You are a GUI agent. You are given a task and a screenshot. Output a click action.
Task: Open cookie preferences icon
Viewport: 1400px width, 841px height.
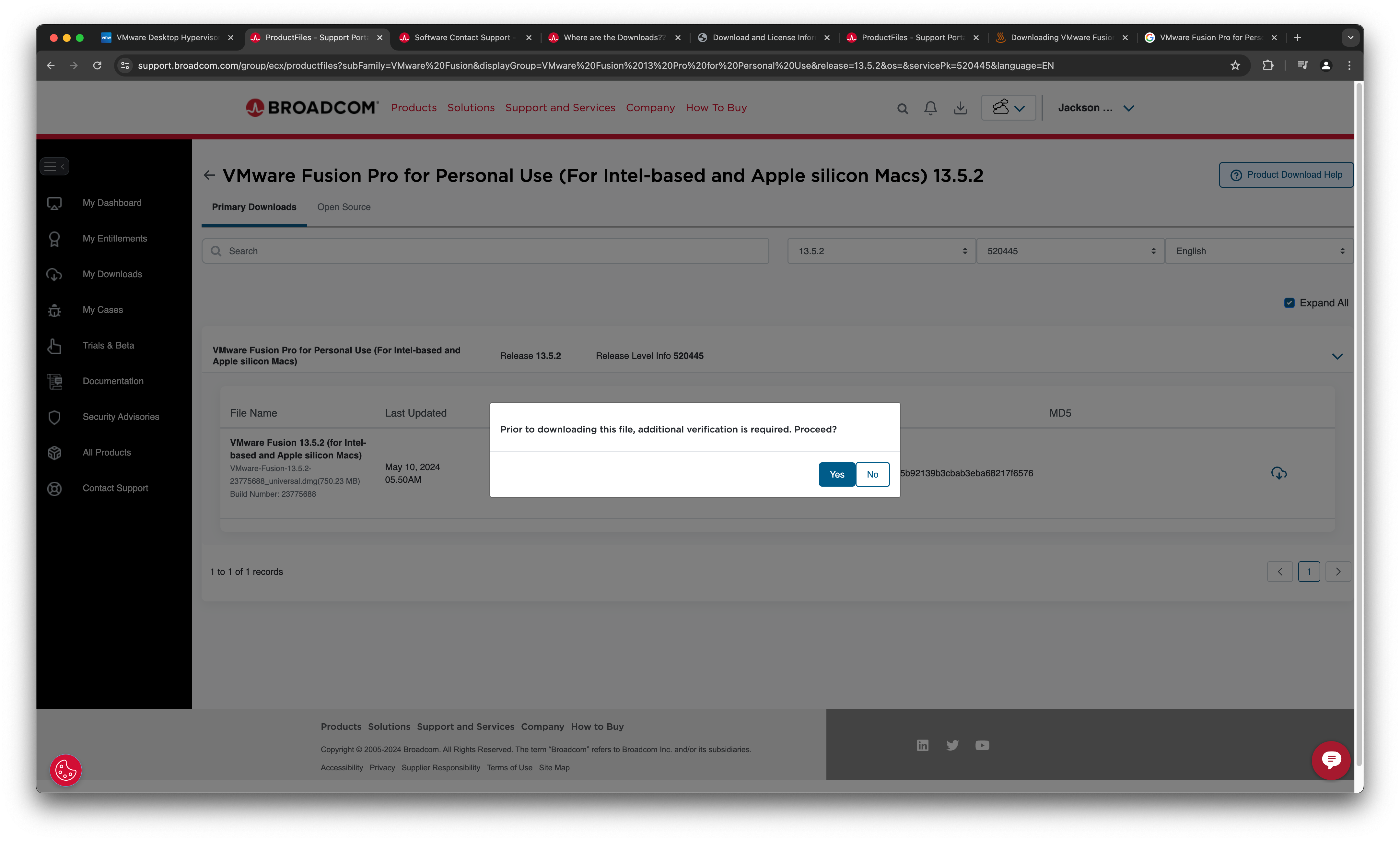click(66, 770)
